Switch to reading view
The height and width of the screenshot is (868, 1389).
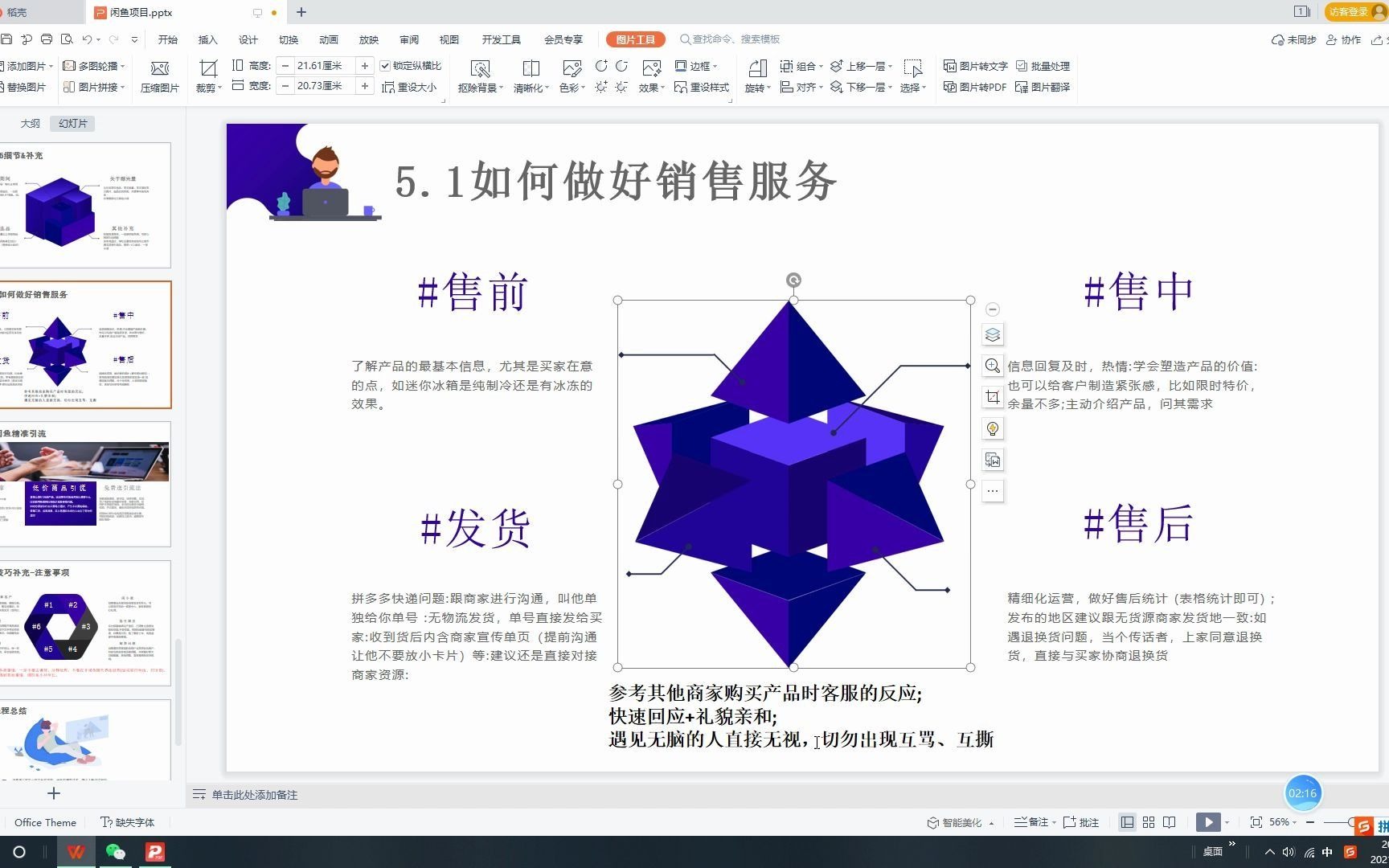pyautogui.click(x=1170, y=822)
